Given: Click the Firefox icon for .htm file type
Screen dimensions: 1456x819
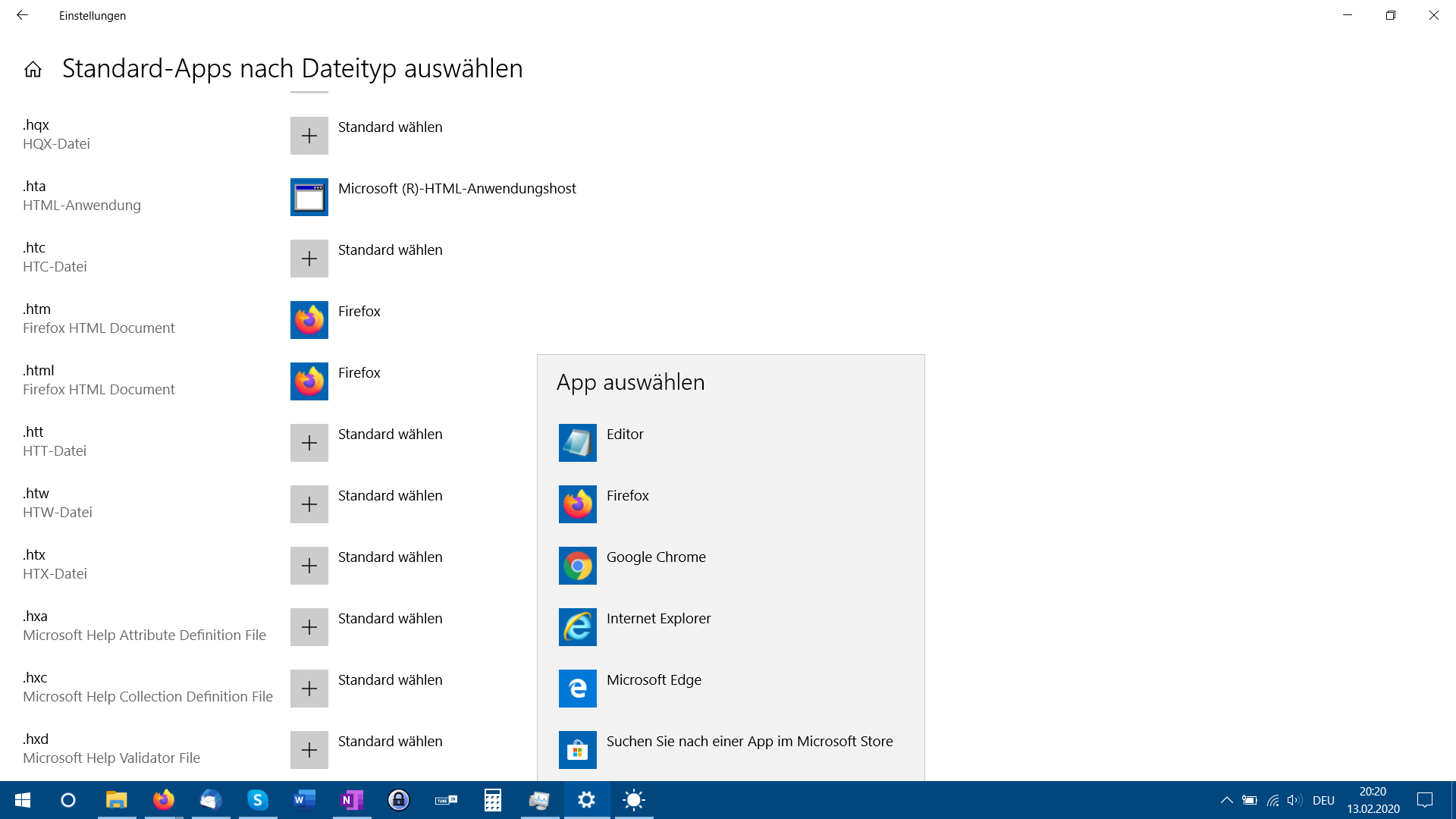Looking at the screenshot, I should [309, 320].
